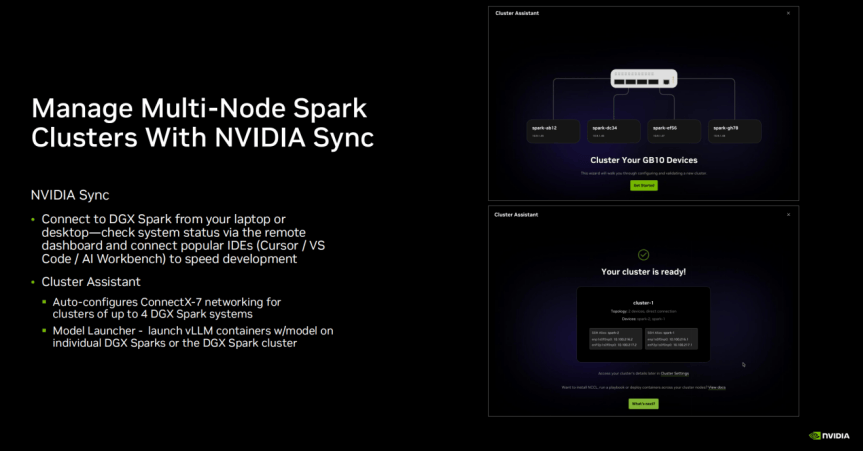The height and width of the screenshot is (451, 864).
Task: Click the What's next? button
Action: coord(644,404)
